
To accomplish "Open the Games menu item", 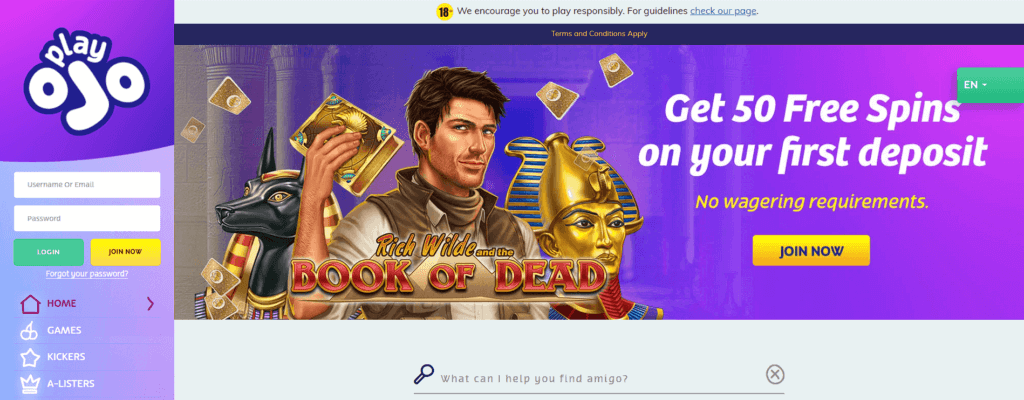I will (64, 330).
